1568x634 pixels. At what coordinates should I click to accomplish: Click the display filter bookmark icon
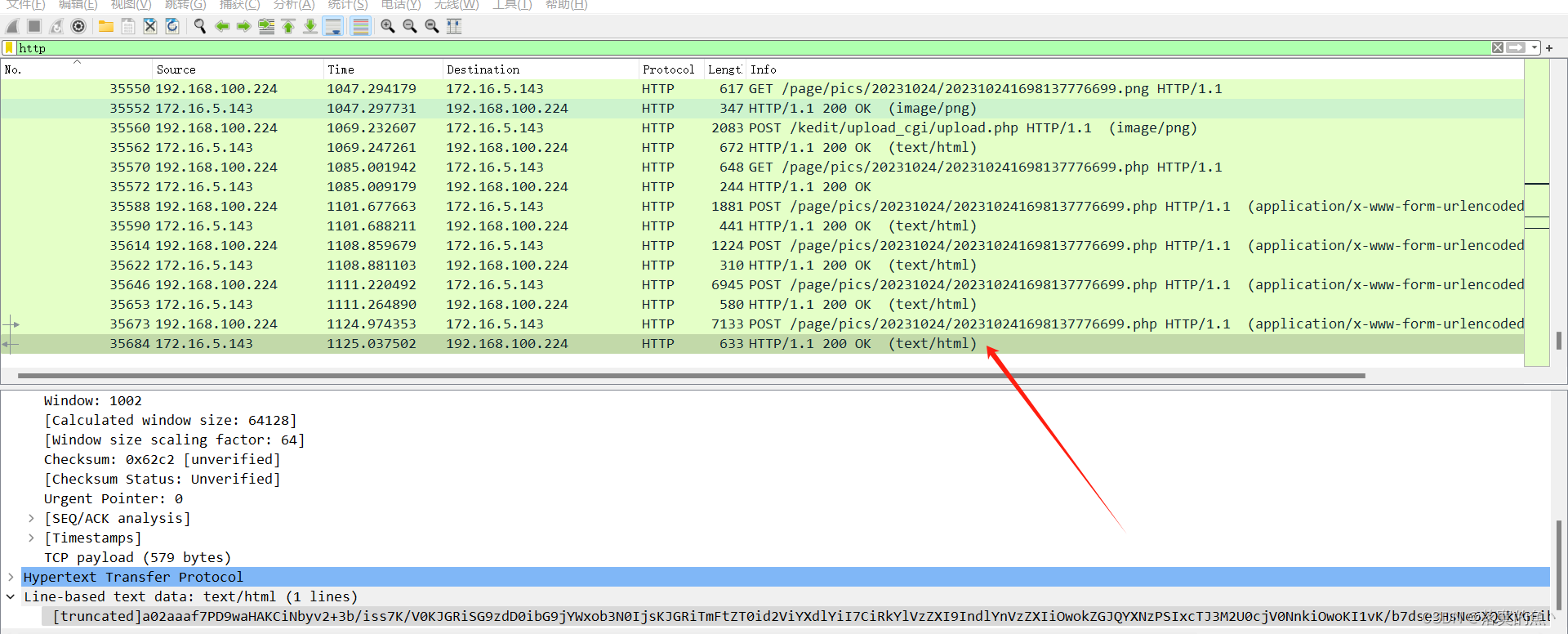[x=9, y=48]
